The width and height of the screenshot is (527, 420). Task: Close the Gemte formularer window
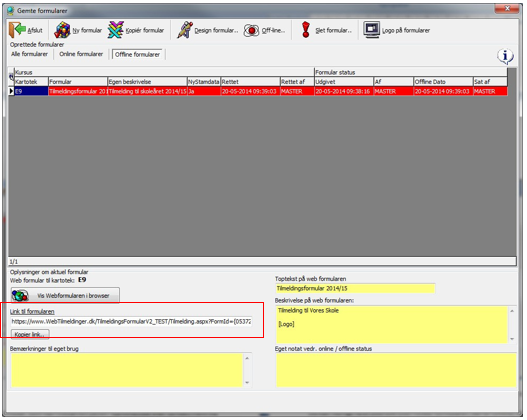point(507,9)
